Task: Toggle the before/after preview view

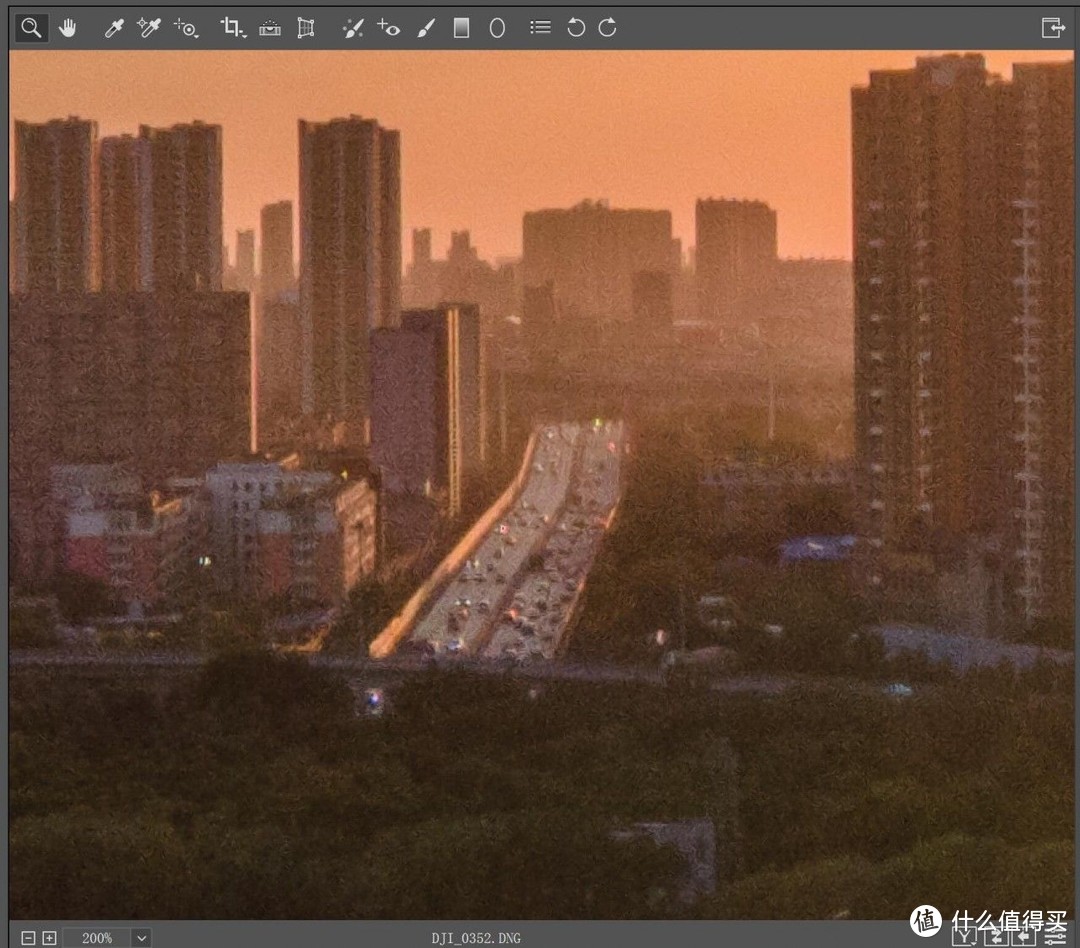Action: pos(963,937)
